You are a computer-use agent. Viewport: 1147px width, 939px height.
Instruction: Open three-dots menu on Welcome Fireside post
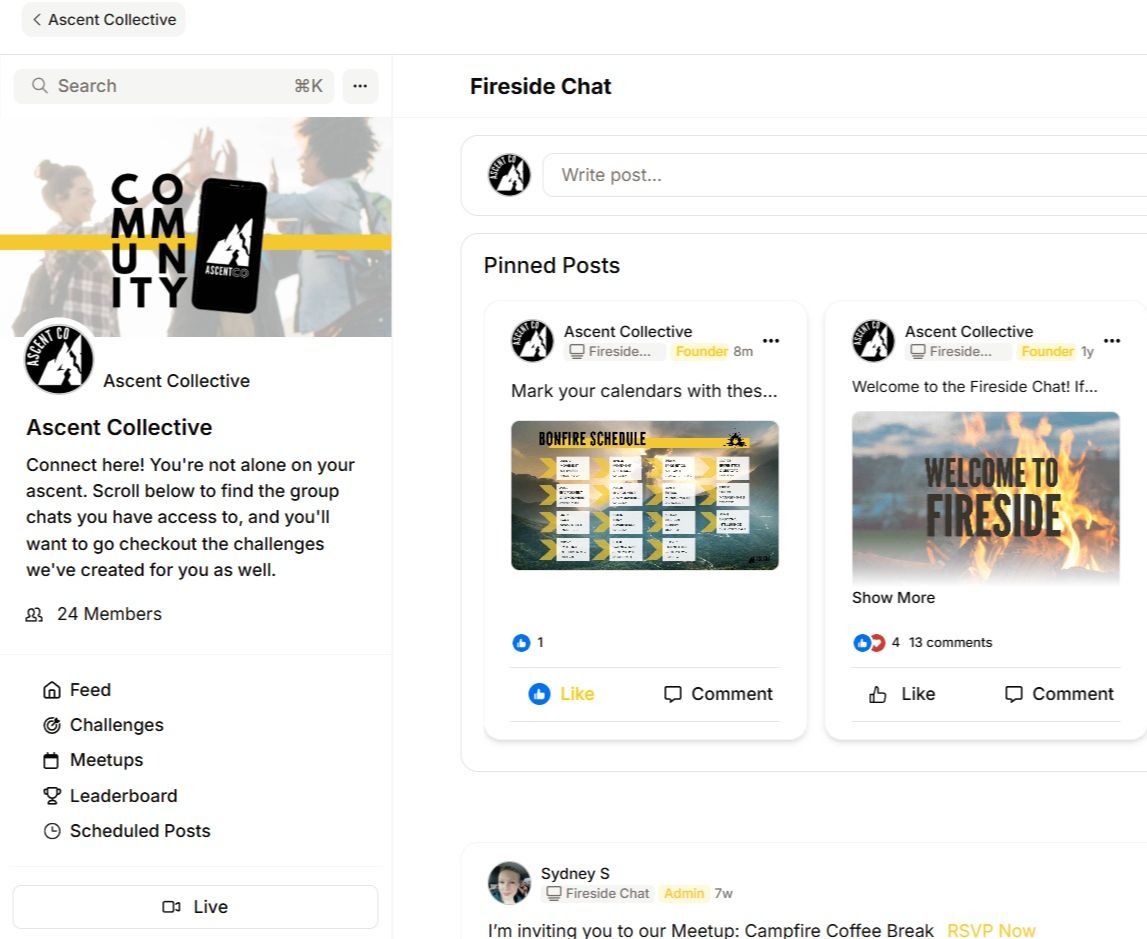click(x=1112, y=341)
